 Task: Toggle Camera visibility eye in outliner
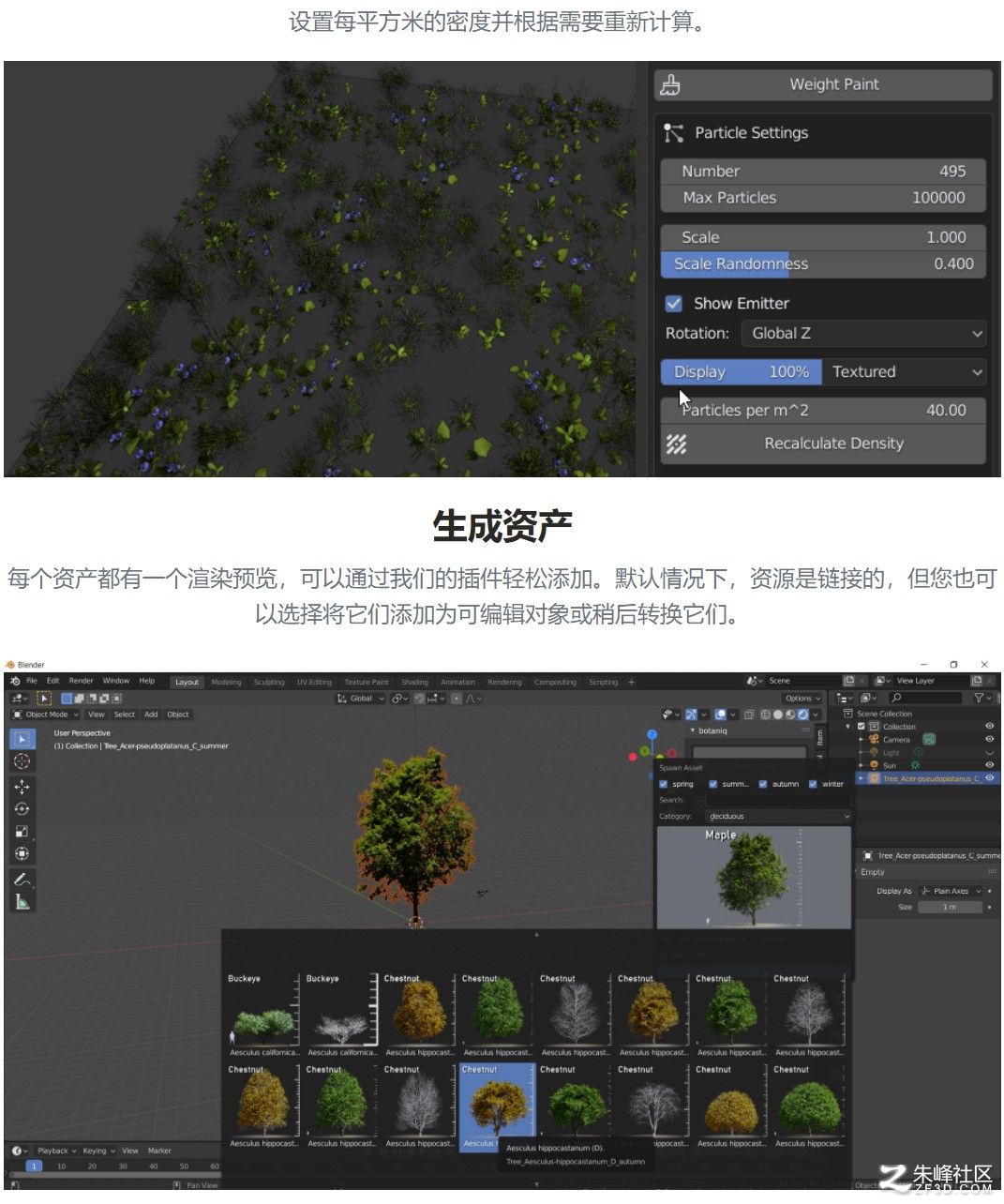(989, 739)
